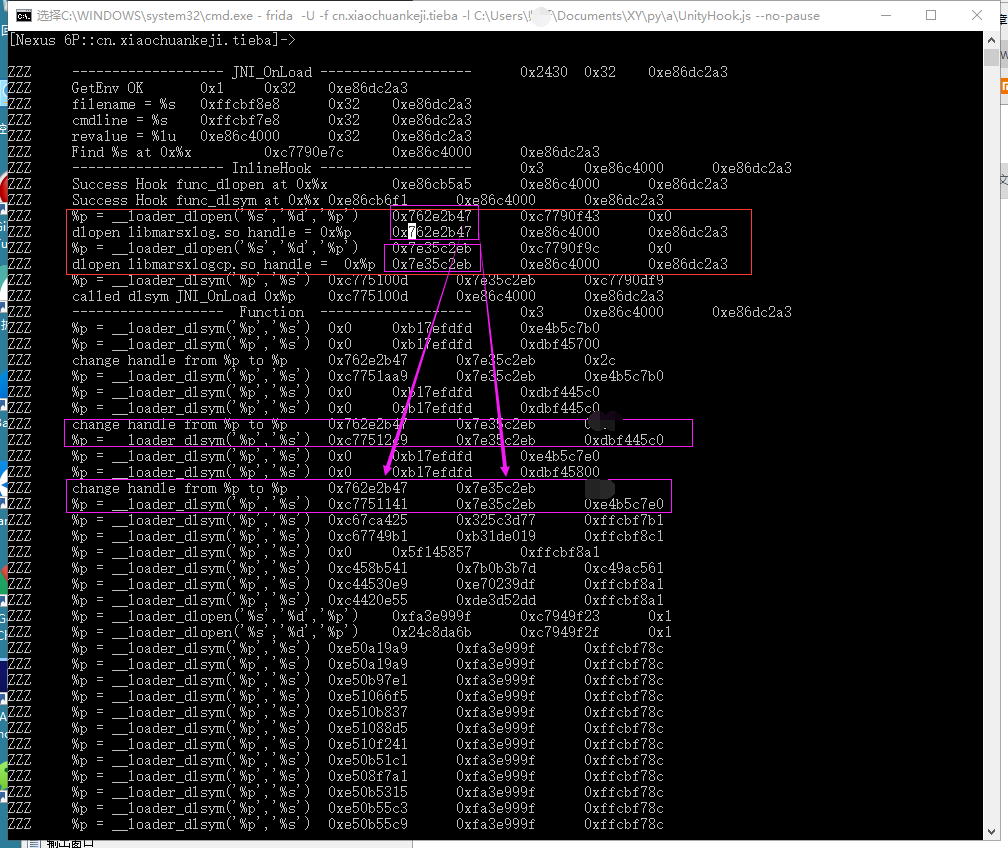
Task: Click the value 0xffcbf7b1
Action: [x=624, y=521]
